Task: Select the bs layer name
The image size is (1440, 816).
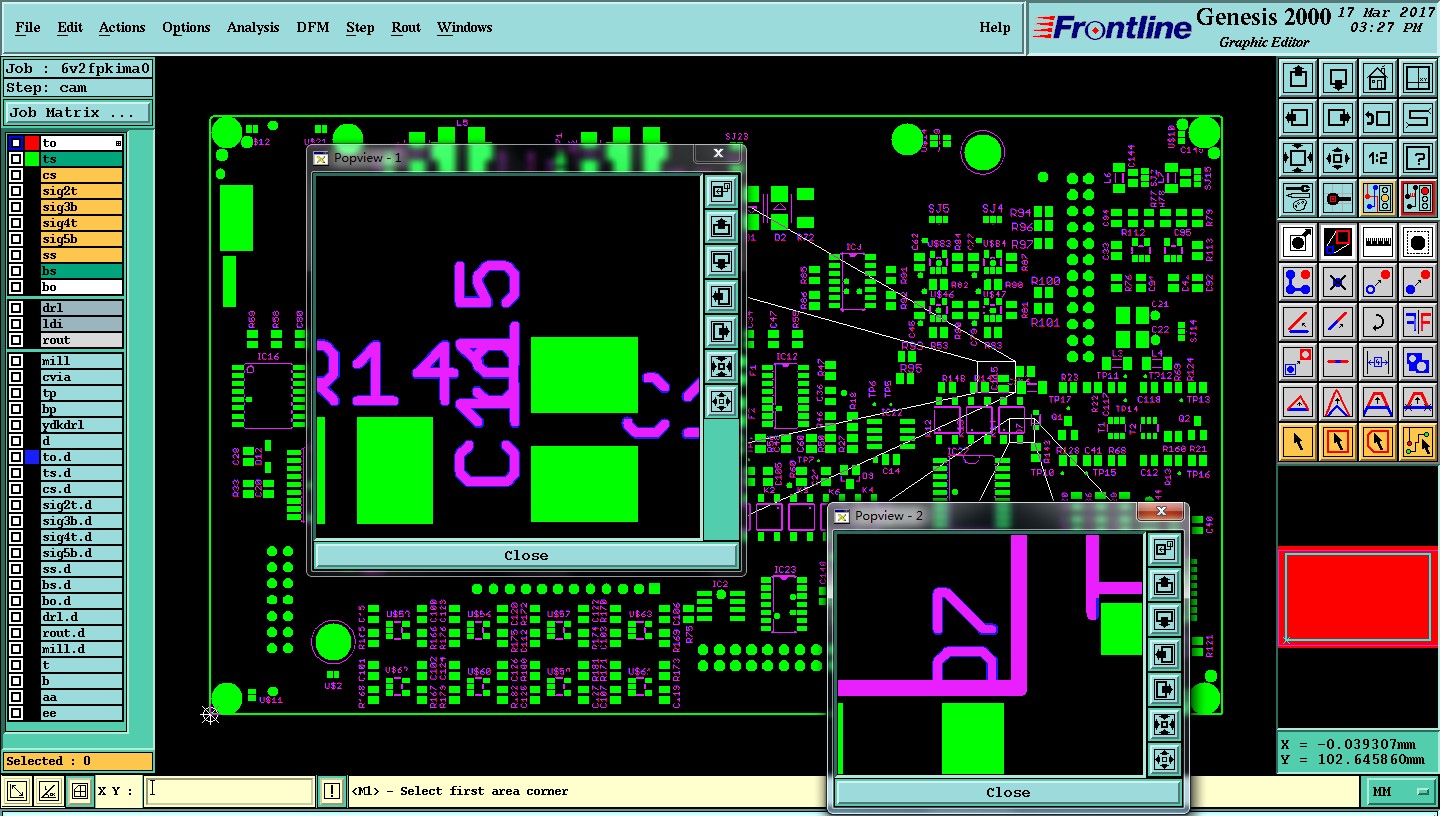Action: [81, 271]
